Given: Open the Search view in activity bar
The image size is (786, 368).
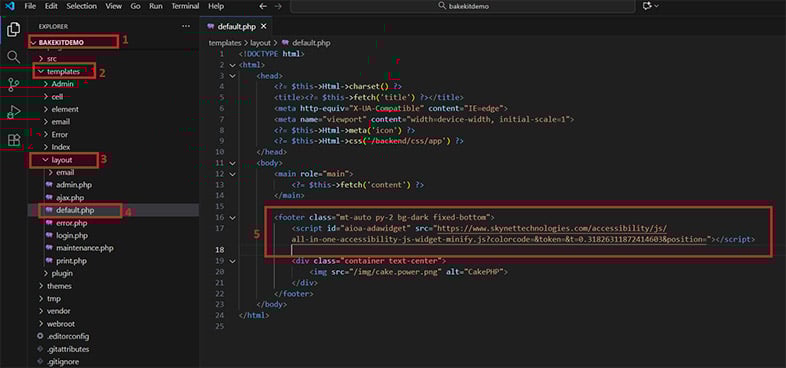Looking at the screenshot, I should (x=14, y=57).
